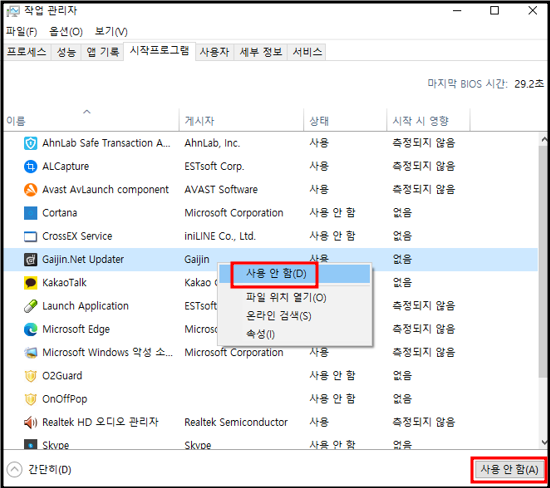Click the ALCapture blue icon
This screenshot has width=550, height=488.
pos(31,166)
